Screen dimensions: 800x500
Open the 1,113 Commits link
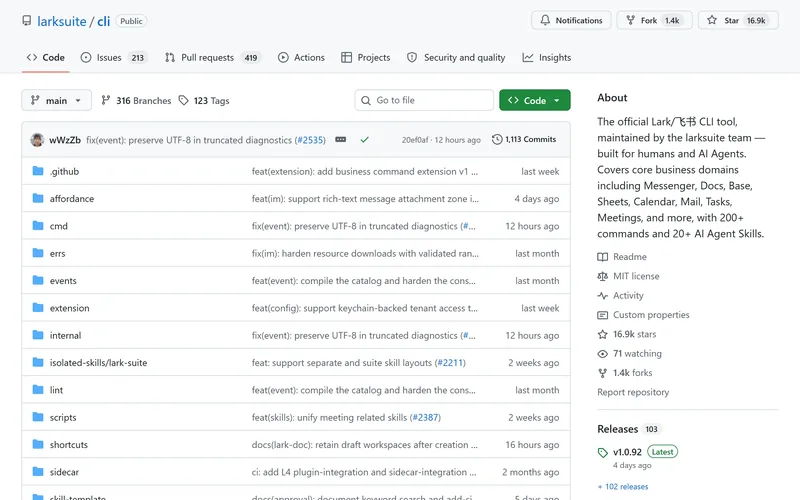pos(524,139)
